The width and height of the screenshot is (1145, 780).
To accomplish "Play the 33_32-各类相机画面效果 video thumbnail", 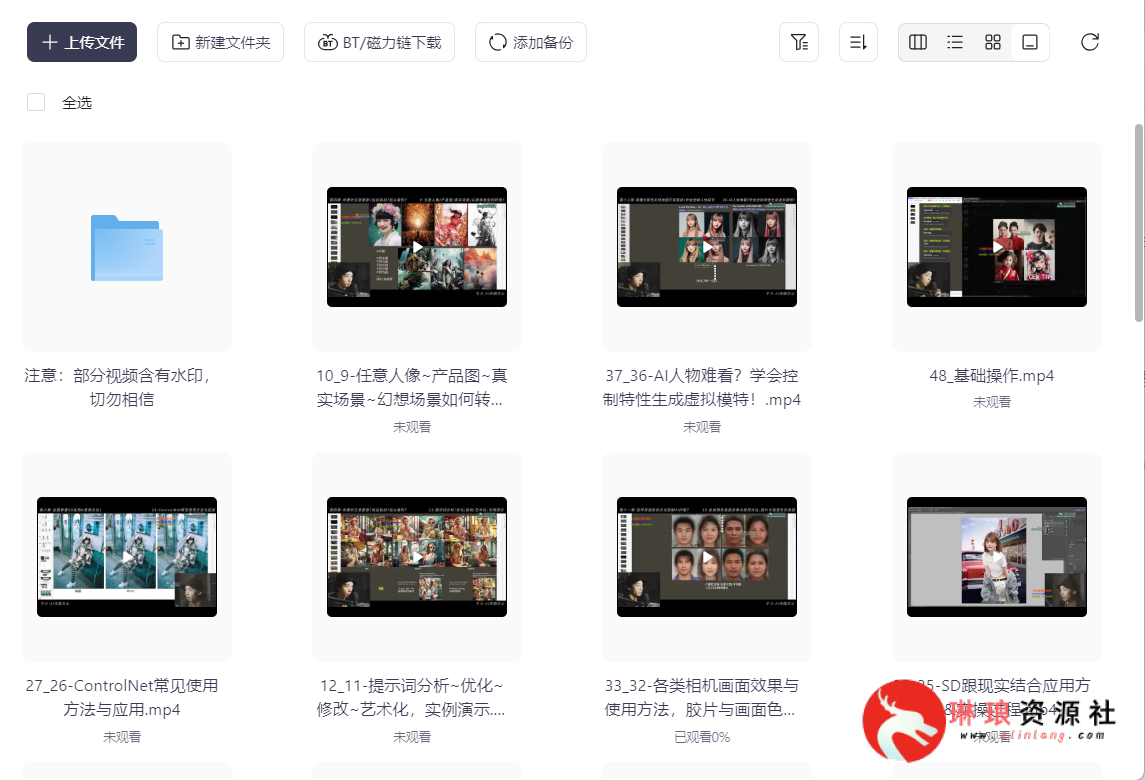I will [x=707, y=557].
